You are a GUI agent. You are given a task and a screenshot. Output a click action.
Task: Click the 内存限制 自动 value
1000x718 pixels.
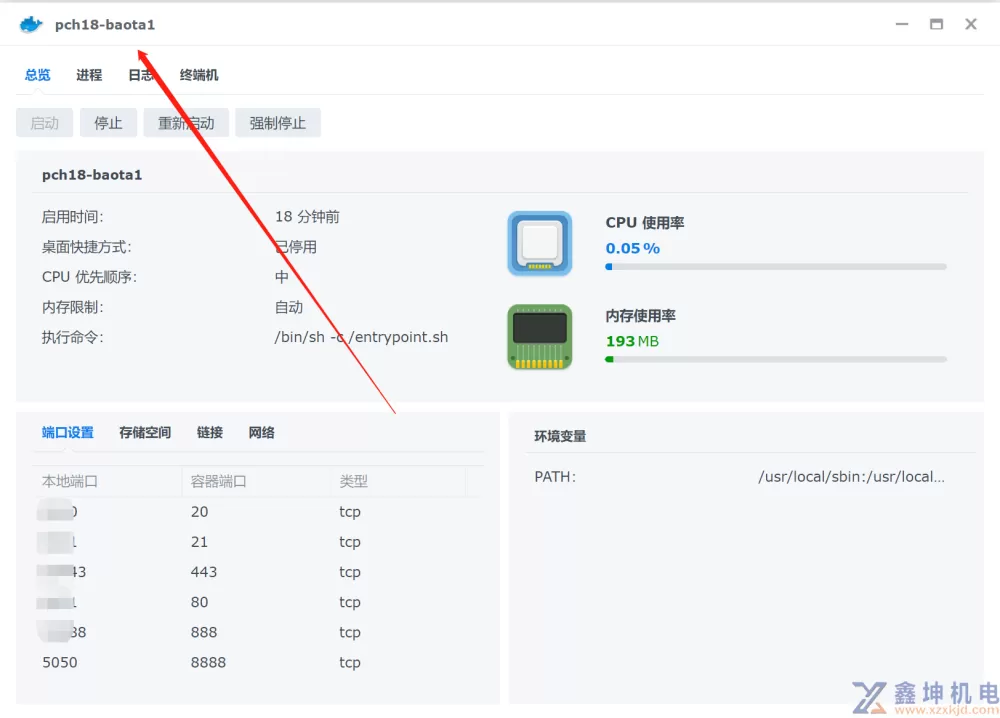pyautogui.click(x=289, y=307)
